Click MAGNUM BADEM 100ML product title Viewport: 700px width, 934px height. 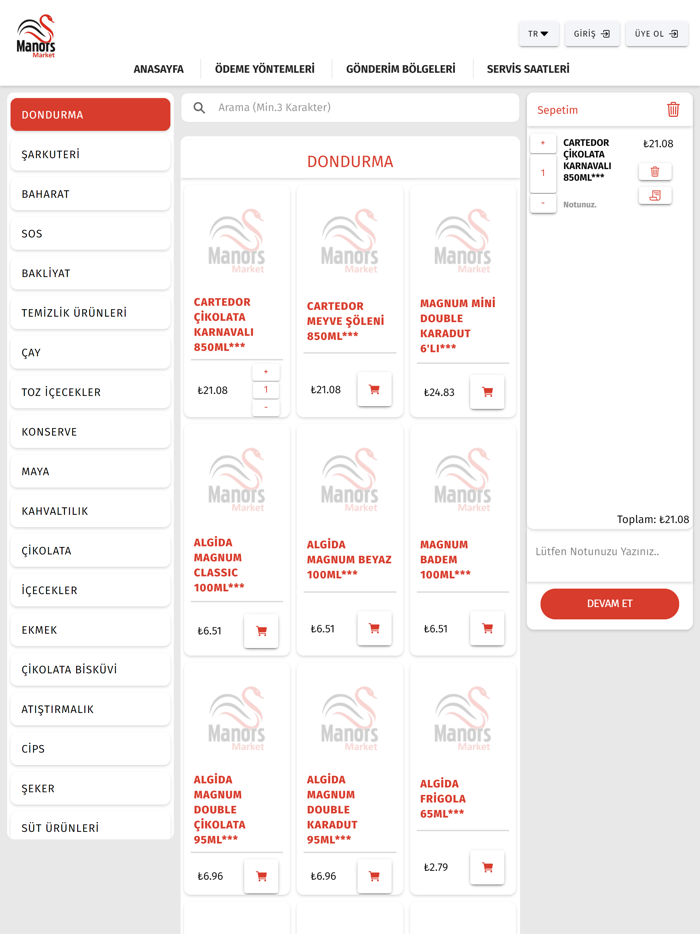(445, 559)
